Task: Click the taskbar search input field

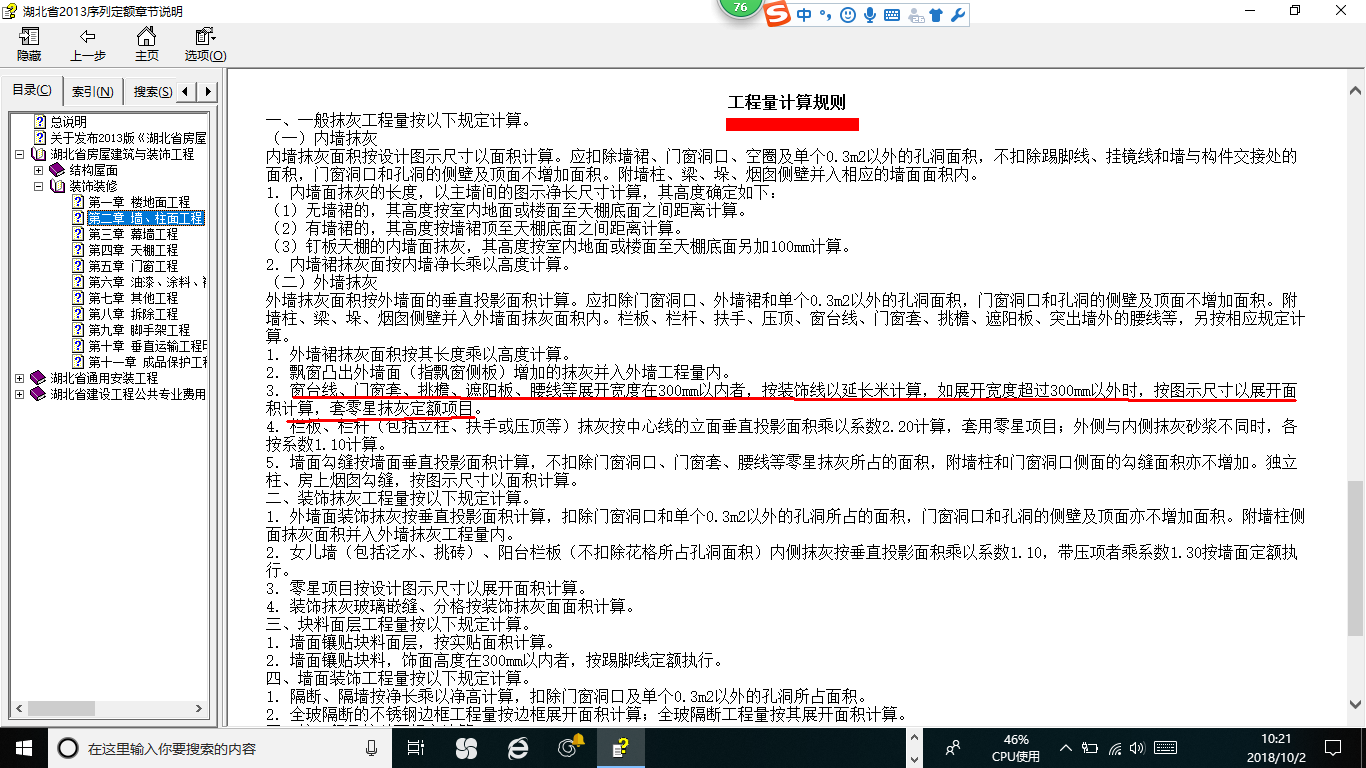Action: click(220, 747)
